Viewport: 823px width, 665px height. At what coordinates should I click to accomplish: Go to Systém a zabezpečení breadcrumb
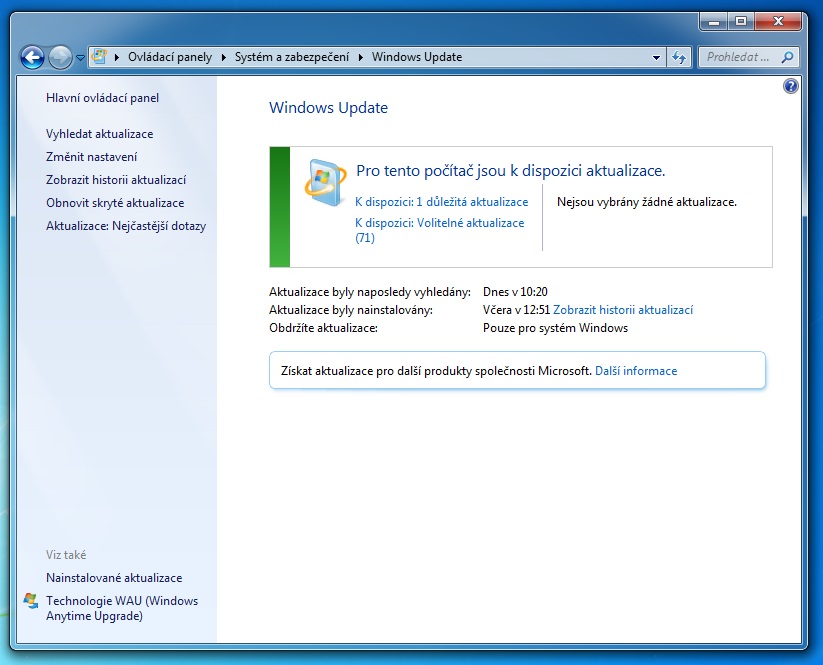292,57
